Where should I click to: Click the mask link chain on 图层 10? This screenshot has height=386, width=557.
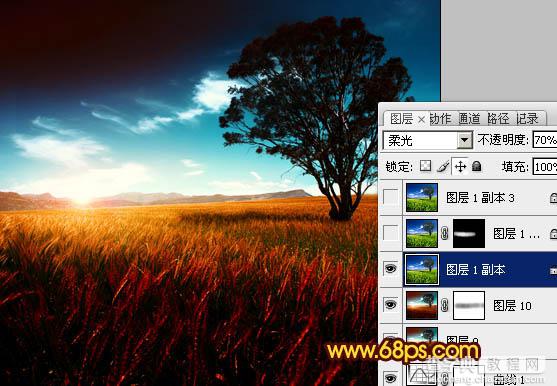pos(444,305)
